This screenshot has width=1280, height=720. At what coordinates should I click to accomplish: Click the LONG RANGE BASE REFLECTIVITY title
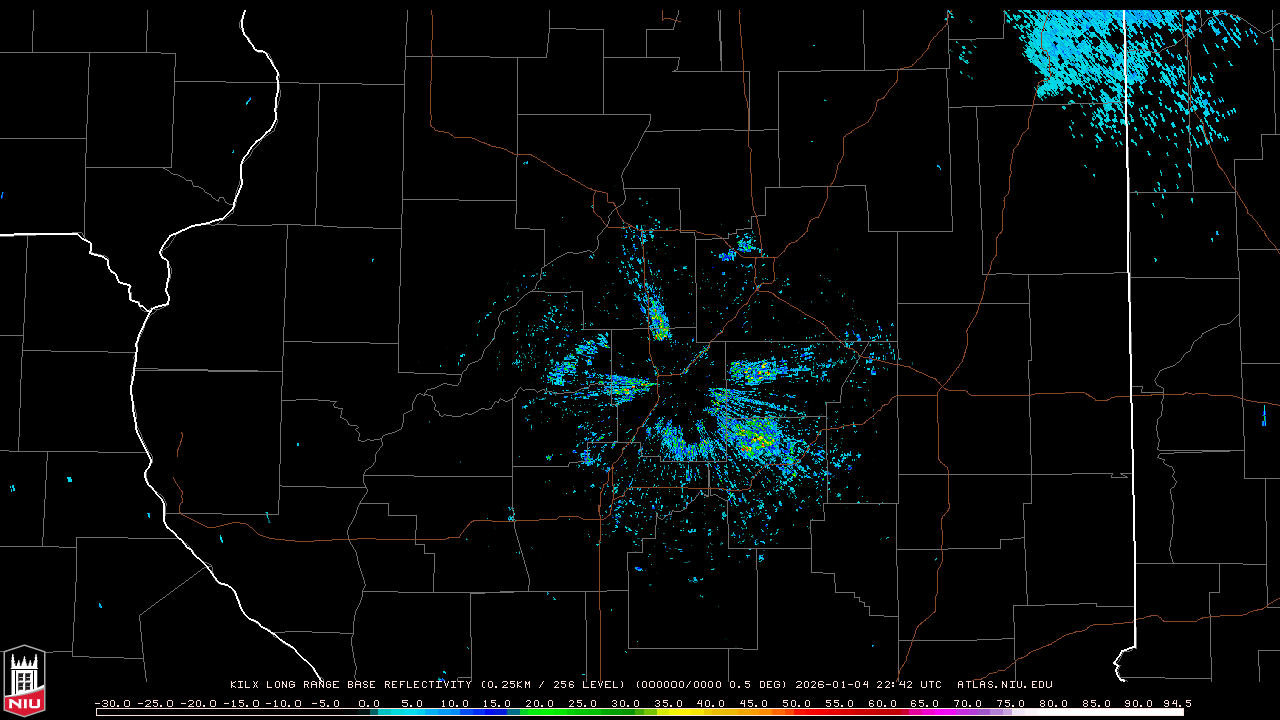click(368, 685)
